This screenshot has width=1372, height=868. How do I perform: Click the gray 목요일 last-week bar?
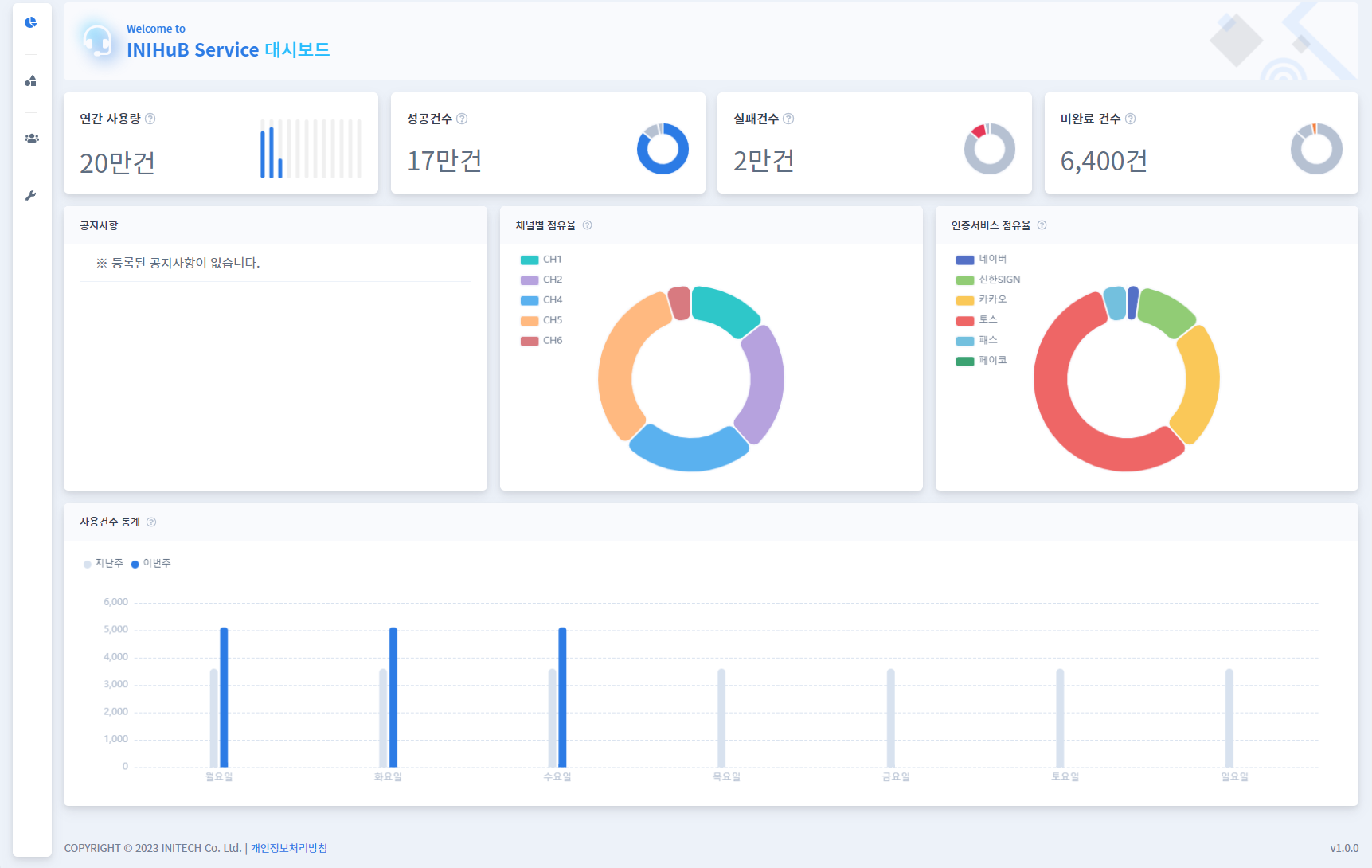(x=721, y=718)
